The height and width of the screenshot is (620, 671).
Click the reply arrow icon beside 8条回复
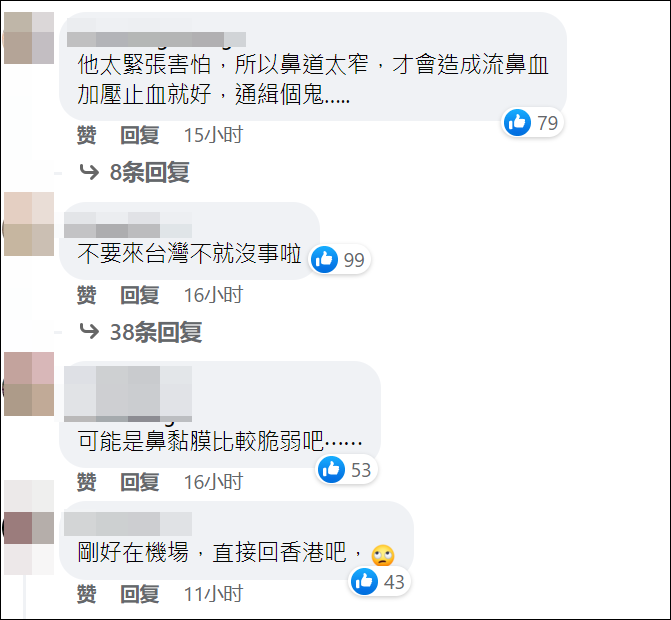(x=89, y=172)
